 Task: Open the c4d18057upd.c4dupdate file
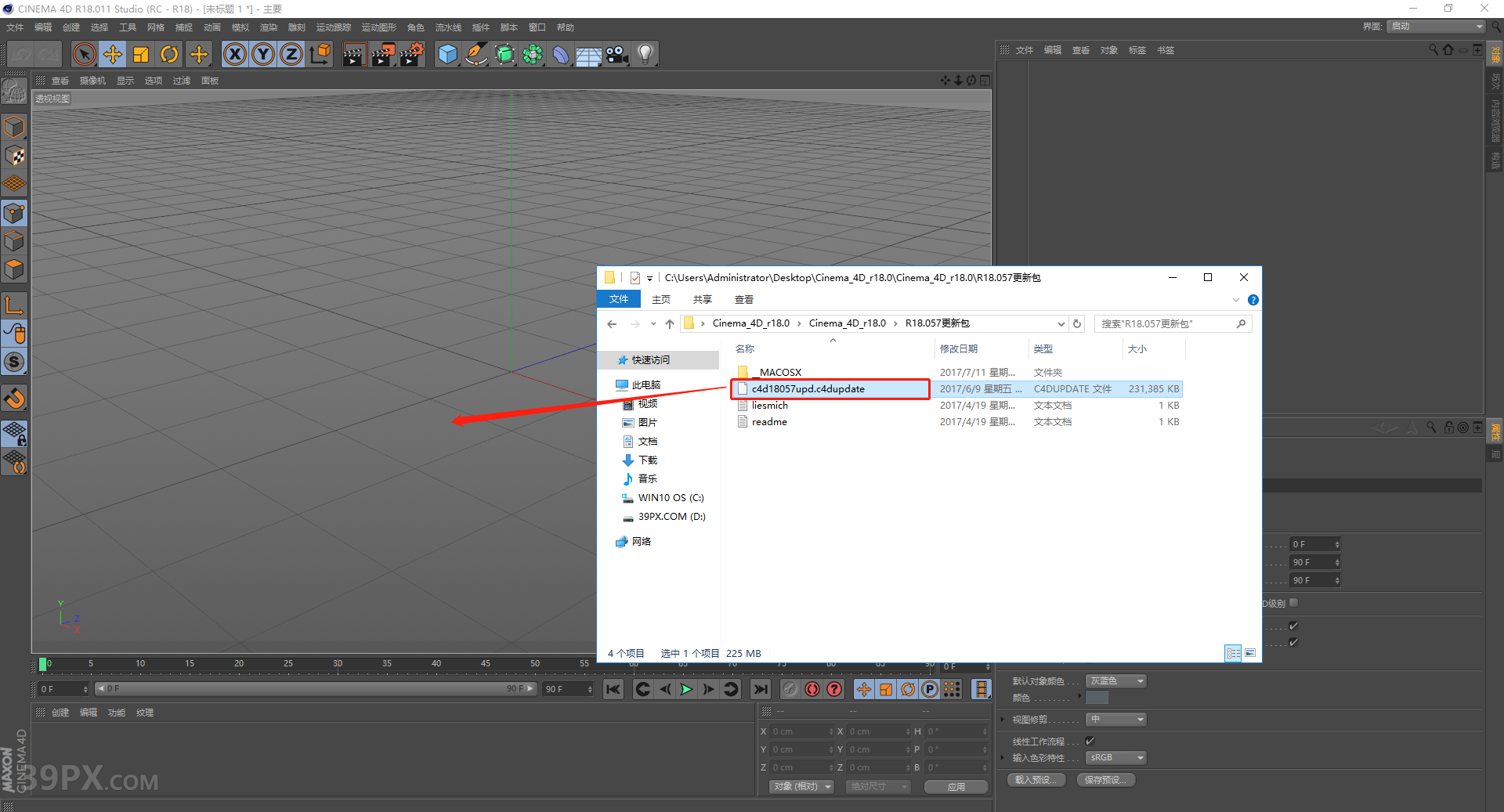[x=808, y=388]
